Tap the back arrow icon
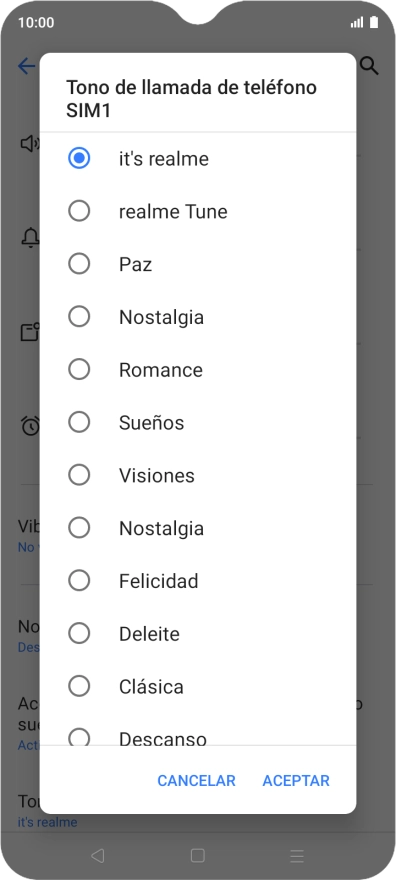This screenshot has height=880, width=396. [26, 66]
